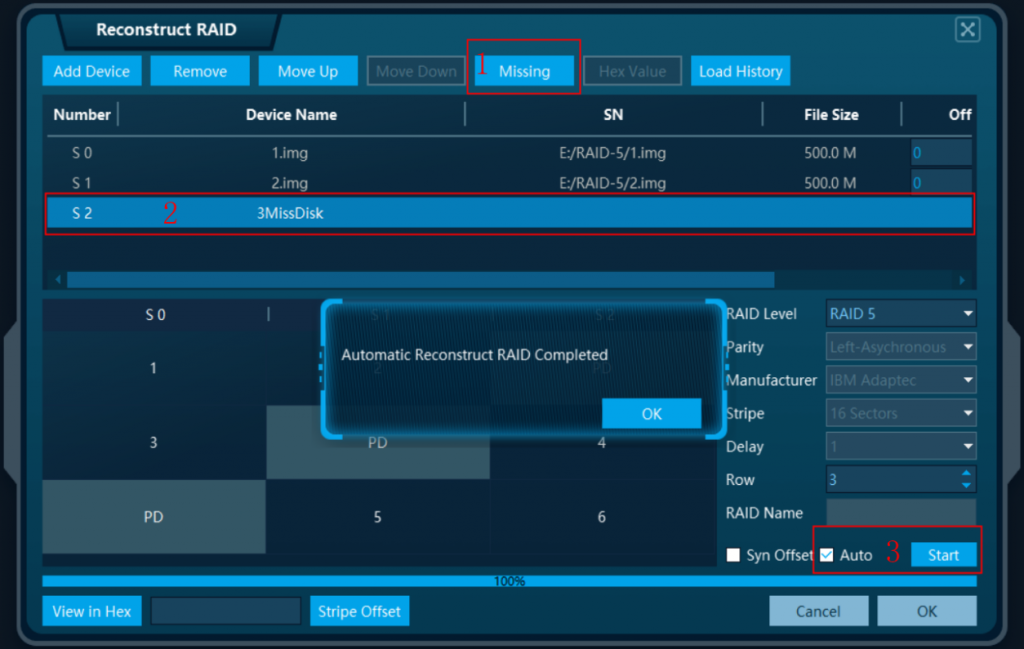The width and height of the screenshot is (1024, 649).
Task: Open the Manufacturer dropdown
Action: pos(899,379)
